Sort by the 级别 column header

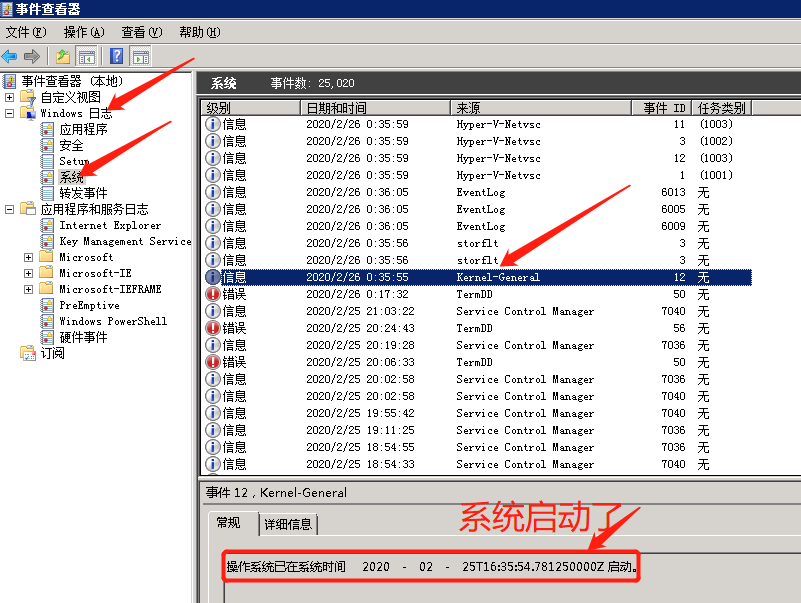[x=250, y=108]
